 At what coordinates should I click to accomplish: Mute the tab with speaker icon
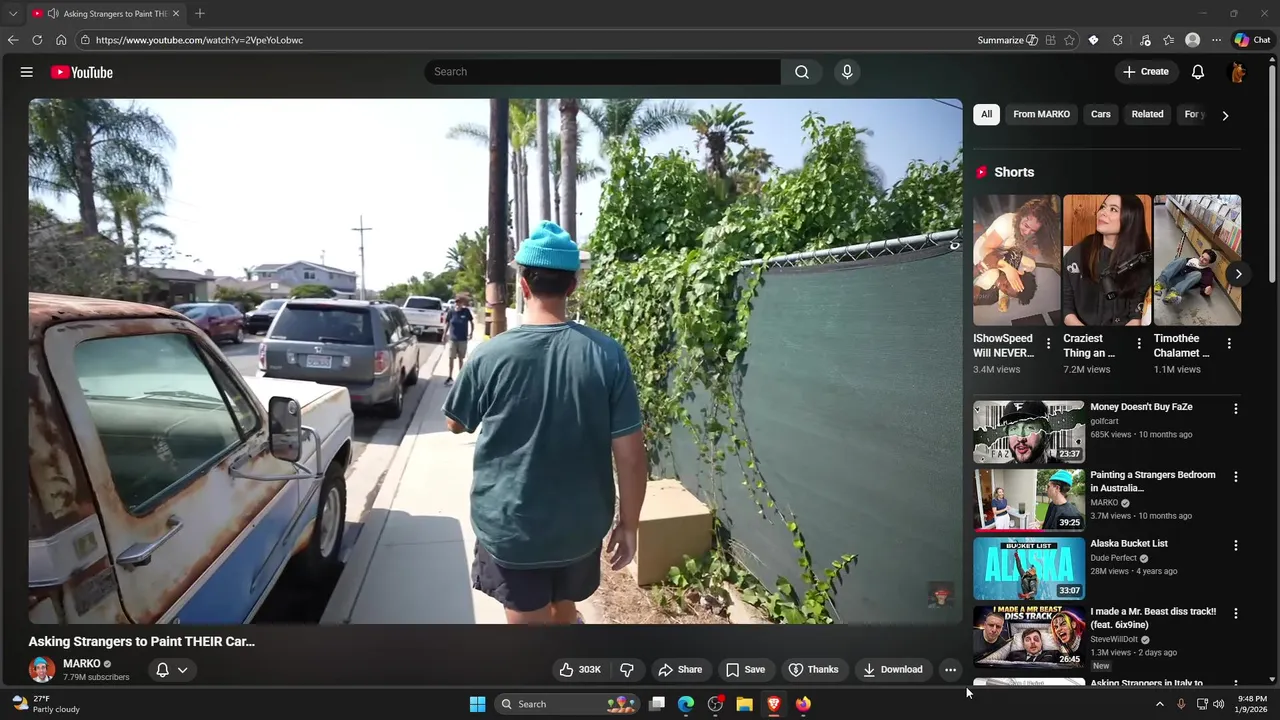tap(52, 13)
